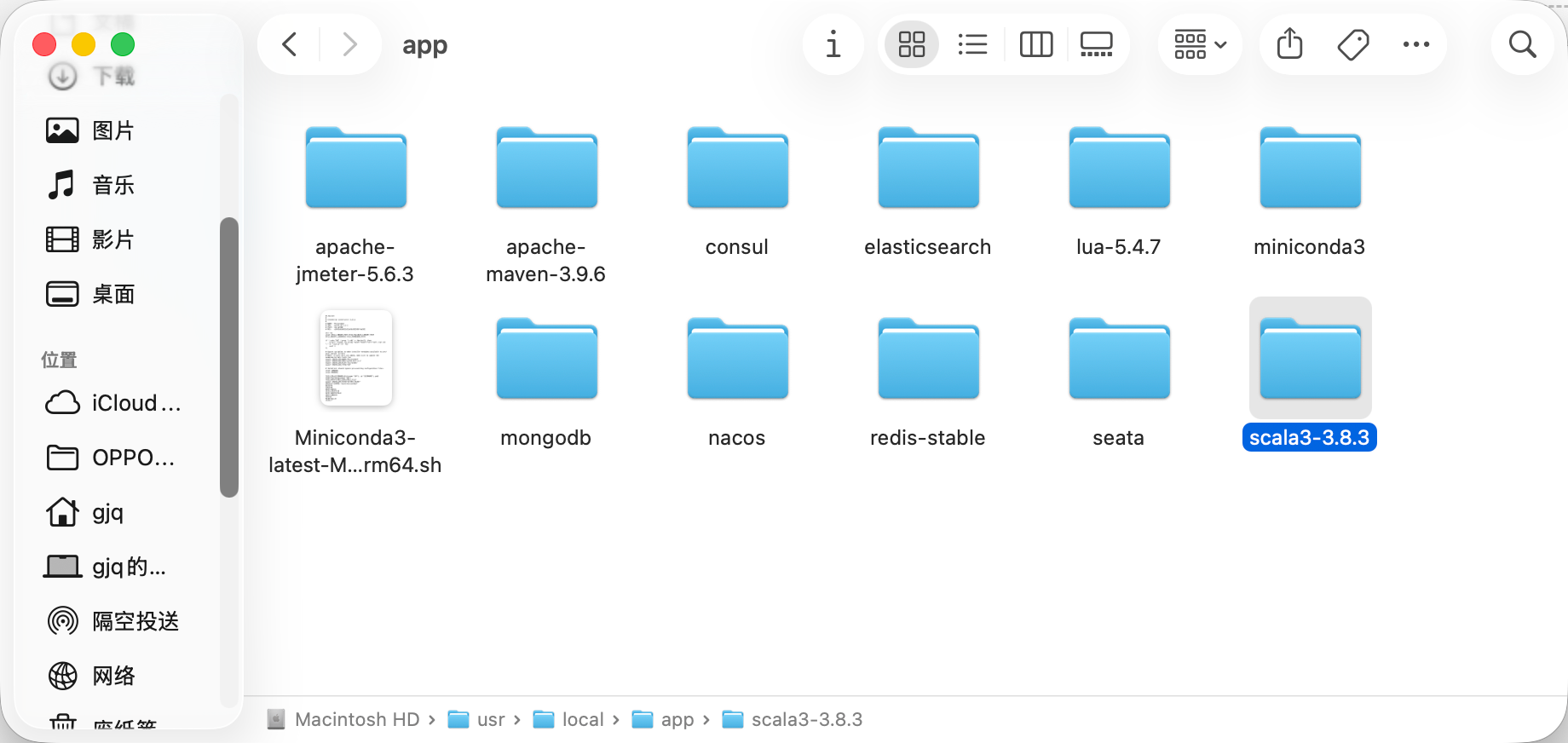Screen dimensions: 1568x743
Task: Click the Miniconda3-latest-M...rm64.sh file name
Action: coord(355,452)
